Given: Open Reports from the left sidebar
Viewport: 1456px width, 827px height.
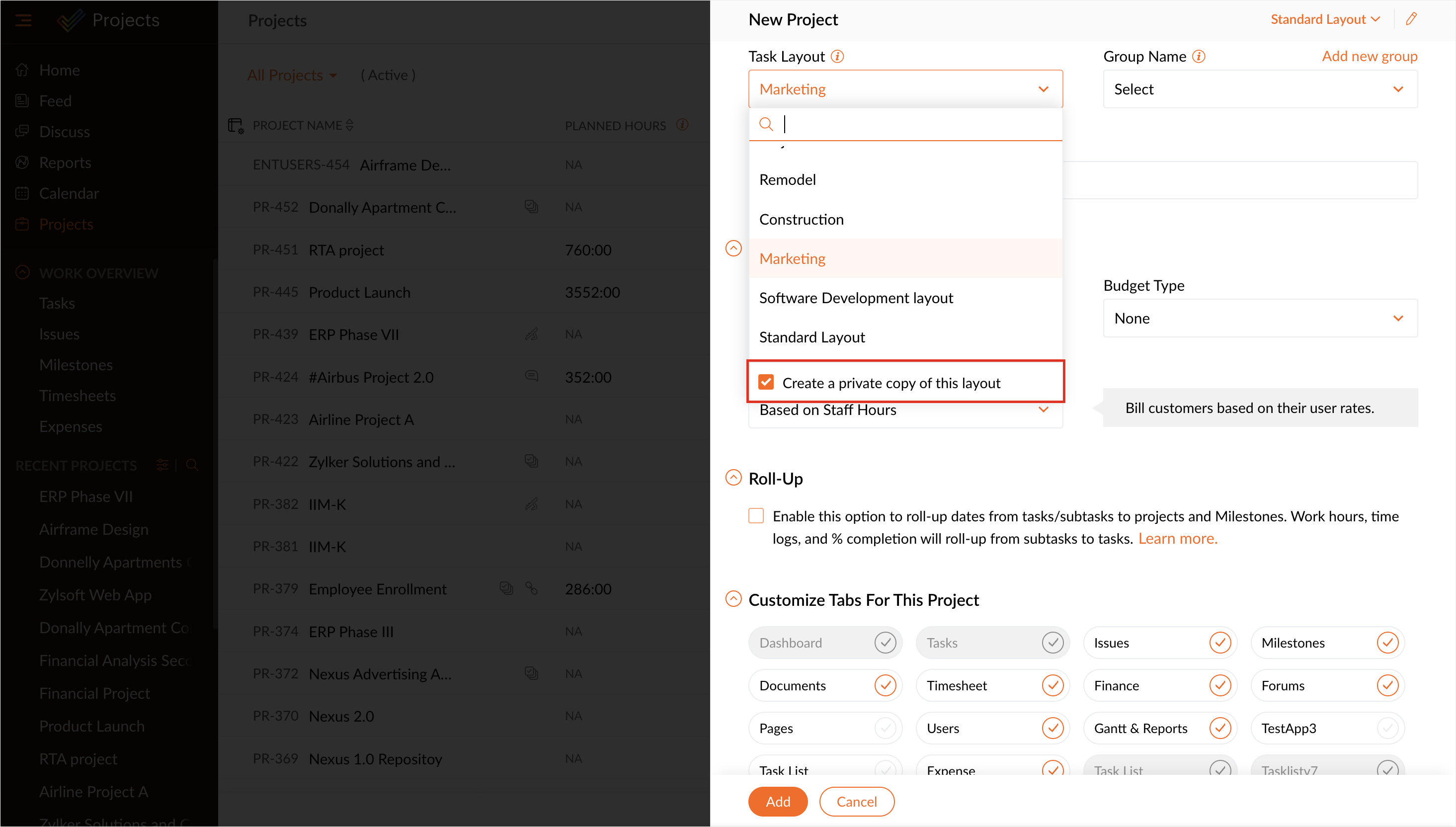Looking at the screenshot, I should pos(65,163).
